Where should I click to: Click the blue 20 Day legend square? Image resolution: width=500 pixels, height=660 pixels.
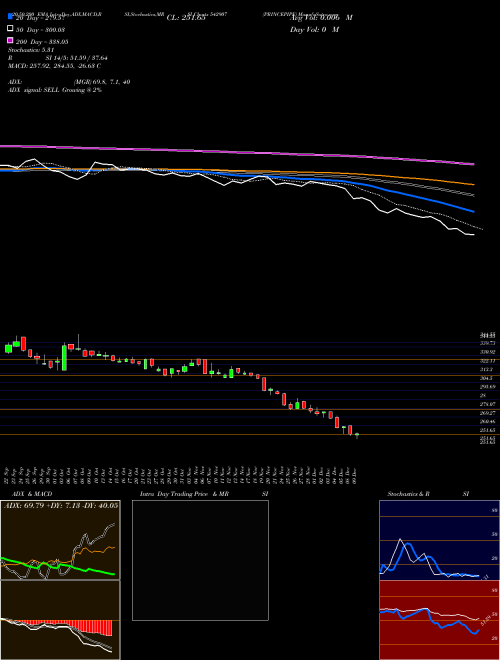tap(10, 16)
